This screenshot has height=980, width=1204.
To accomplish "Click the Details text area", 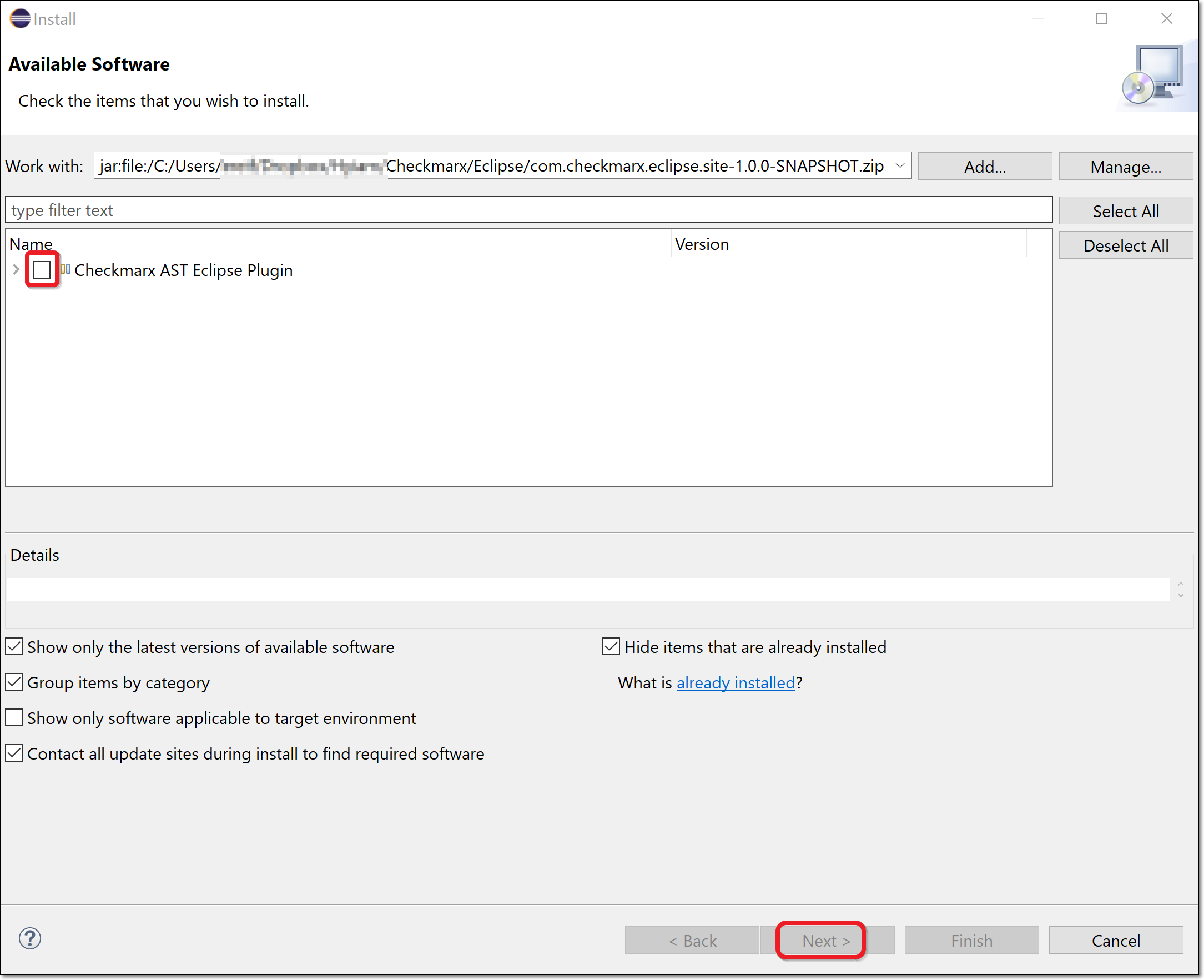I will pyautogui.click(x=588, y=589).
